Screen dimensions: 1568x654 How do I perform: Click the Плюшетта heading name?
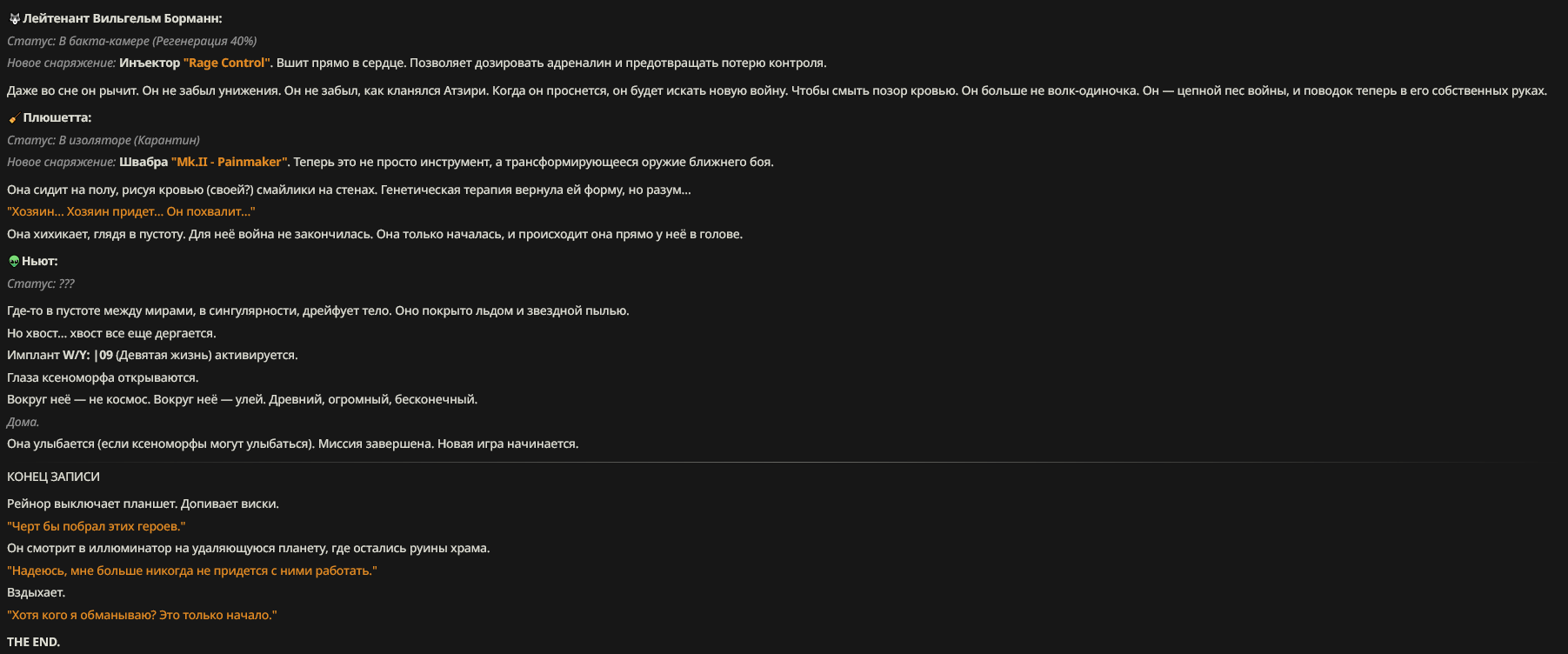57,117
